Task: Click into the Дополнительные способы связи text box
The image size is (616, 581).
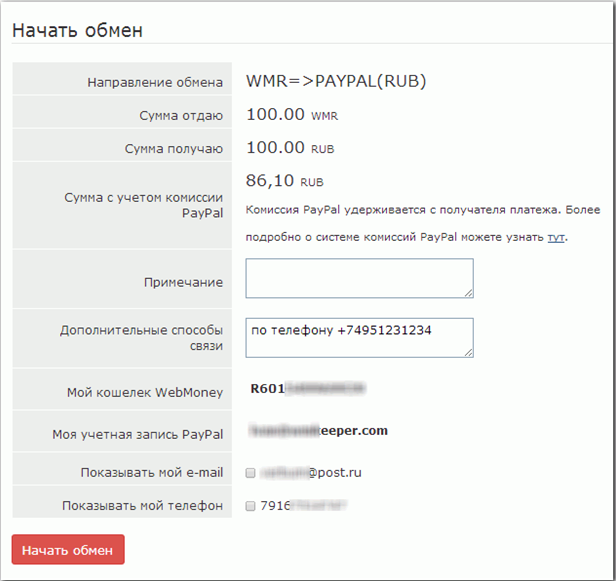Action: (x=359, y=338)
